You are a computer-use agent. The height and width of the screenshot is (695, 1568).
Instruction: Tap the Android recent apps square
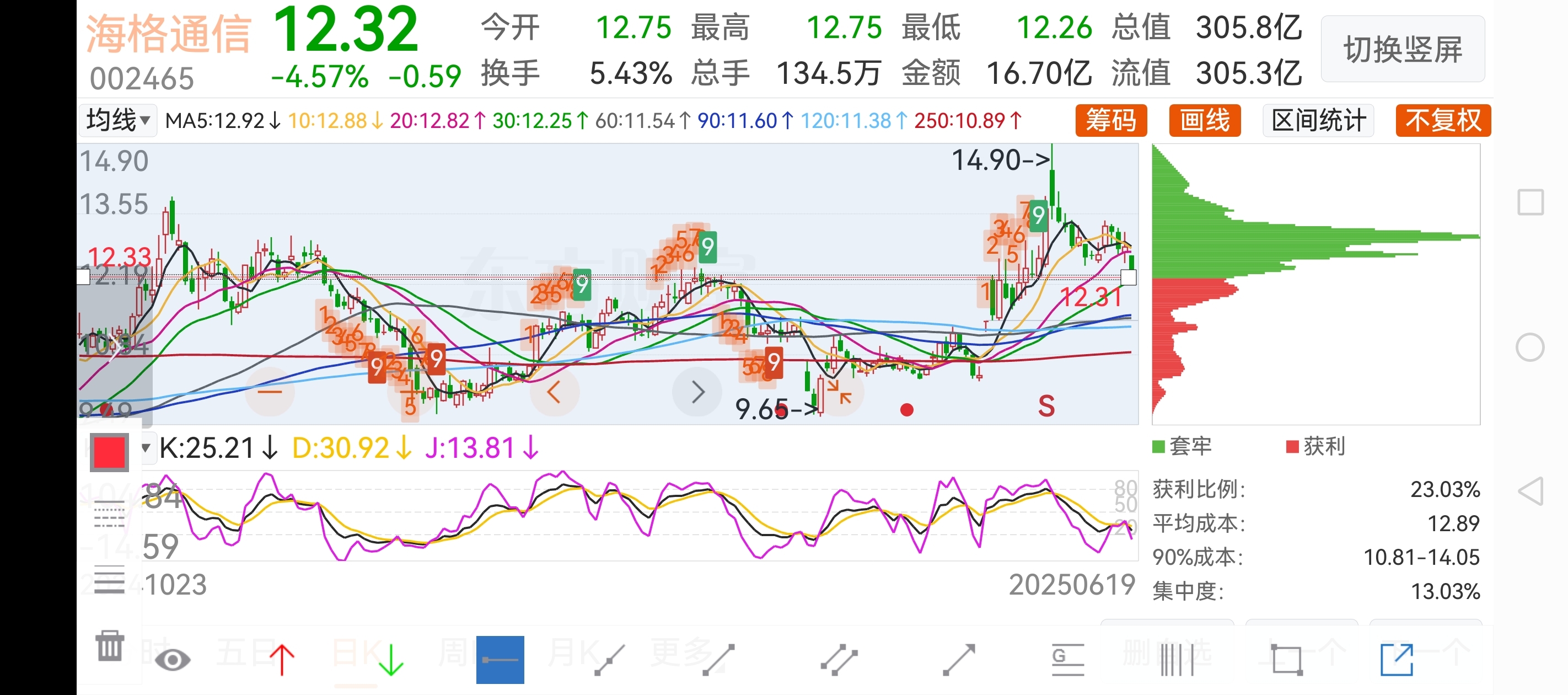tap(1531, 202)
